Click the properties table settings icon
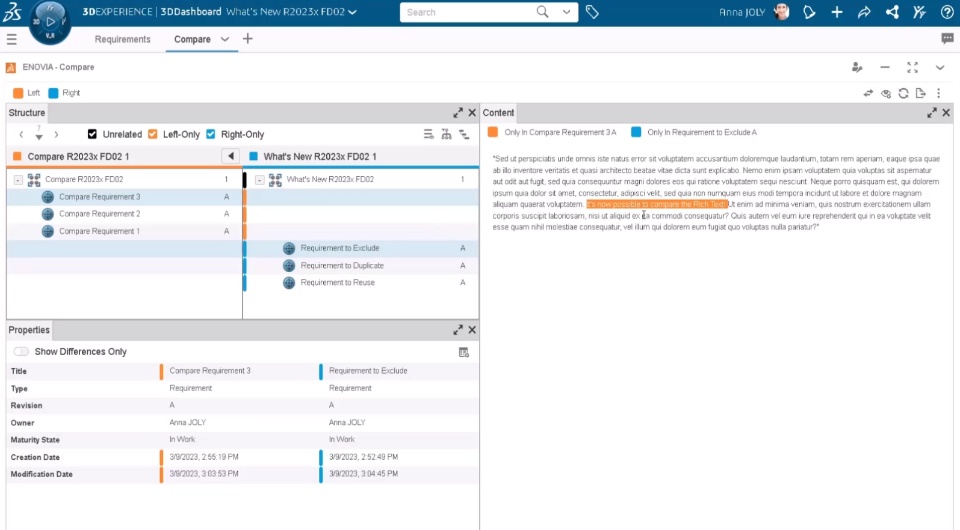960x530 pixels. point(463,352)
